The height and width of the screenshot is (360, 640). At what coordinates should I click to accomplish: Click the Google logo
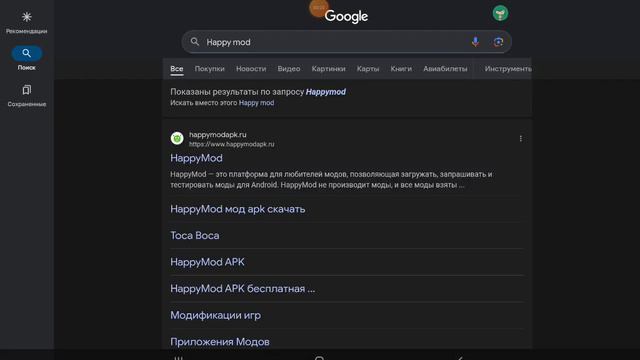[x=346, y=16]
